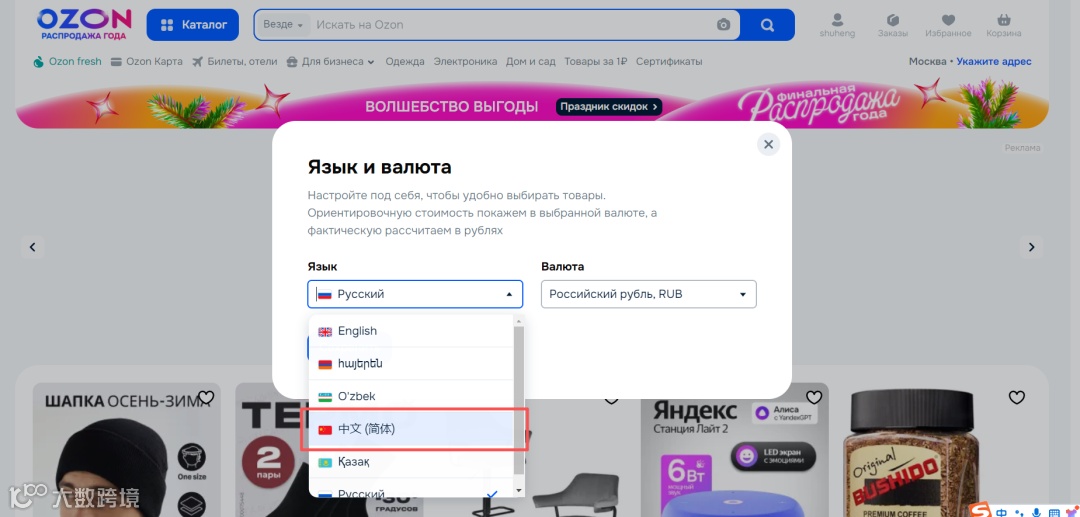This screenshot has width=1080, height=517.
Task: Open the Сертификаты category
Action: click(669, 61)
